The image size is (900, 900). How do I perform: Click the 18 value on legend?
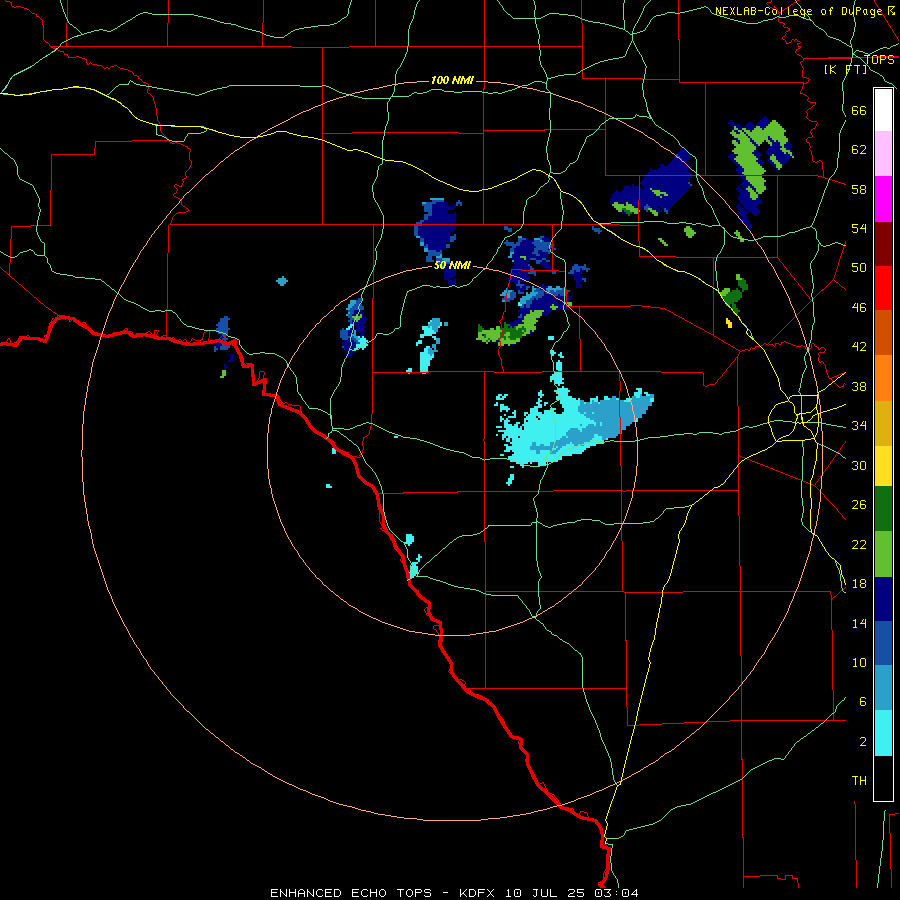859,584
